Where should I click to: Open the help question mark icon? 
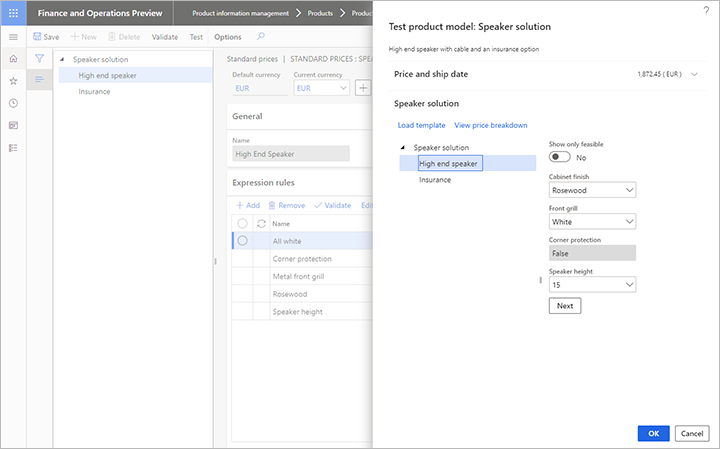pyautogui.click(x=706, y=11)
